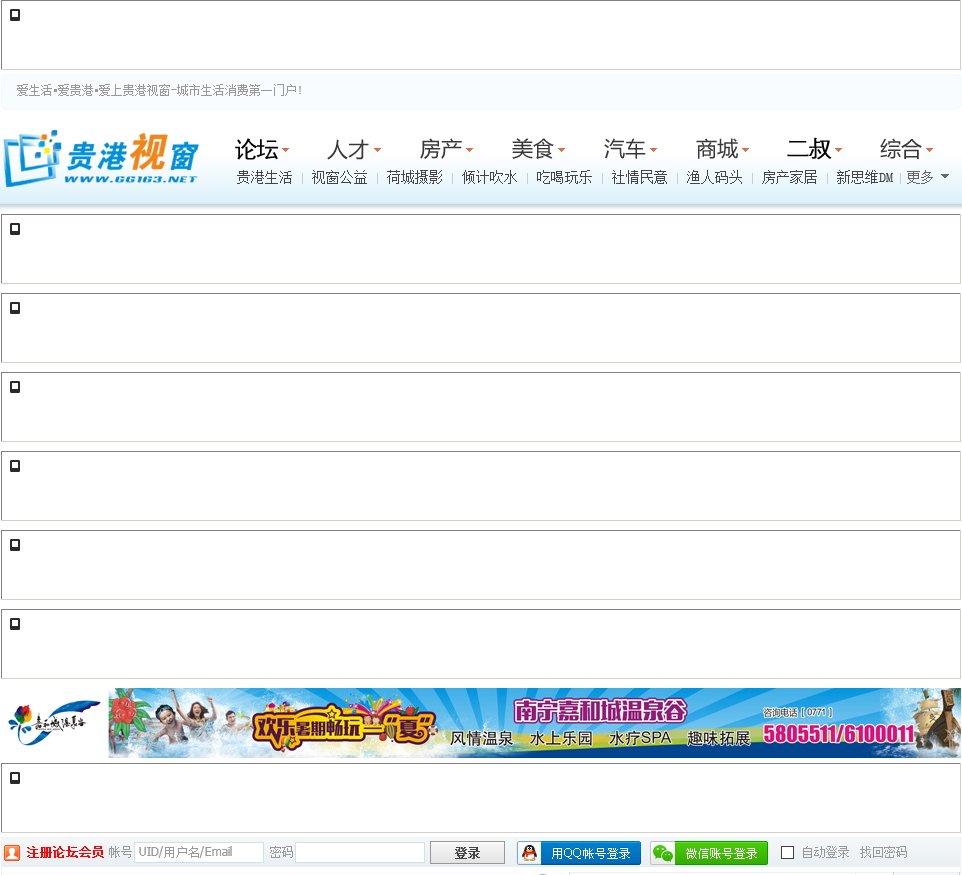Log in with 用QQ帐号登录 button
Image resolution: width=962 pixels, height=875 pixels.
pos(579,853)
